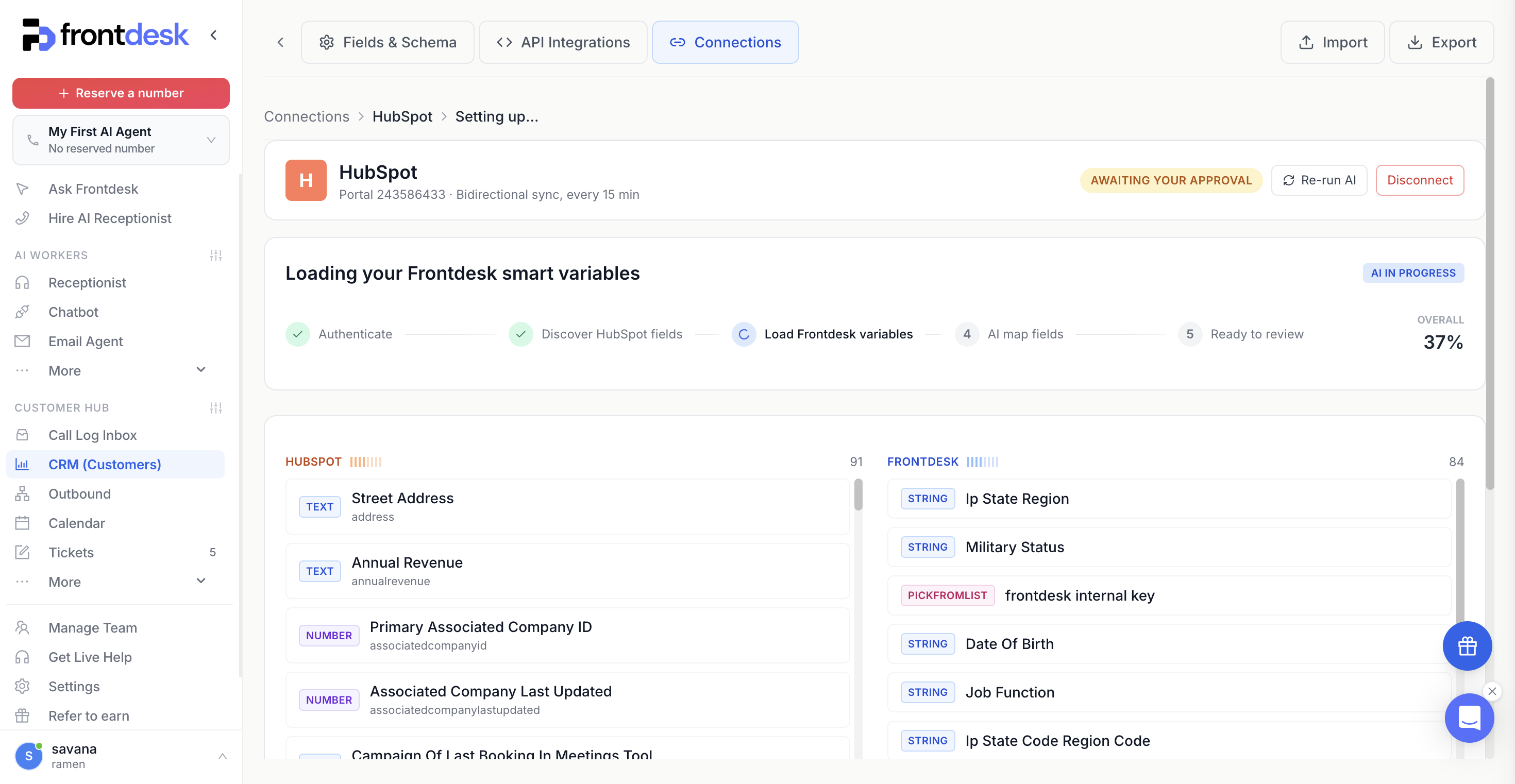Go back using the tab bar arrow
Viewport: 1515px width, 784px height.
coord(280,42)
